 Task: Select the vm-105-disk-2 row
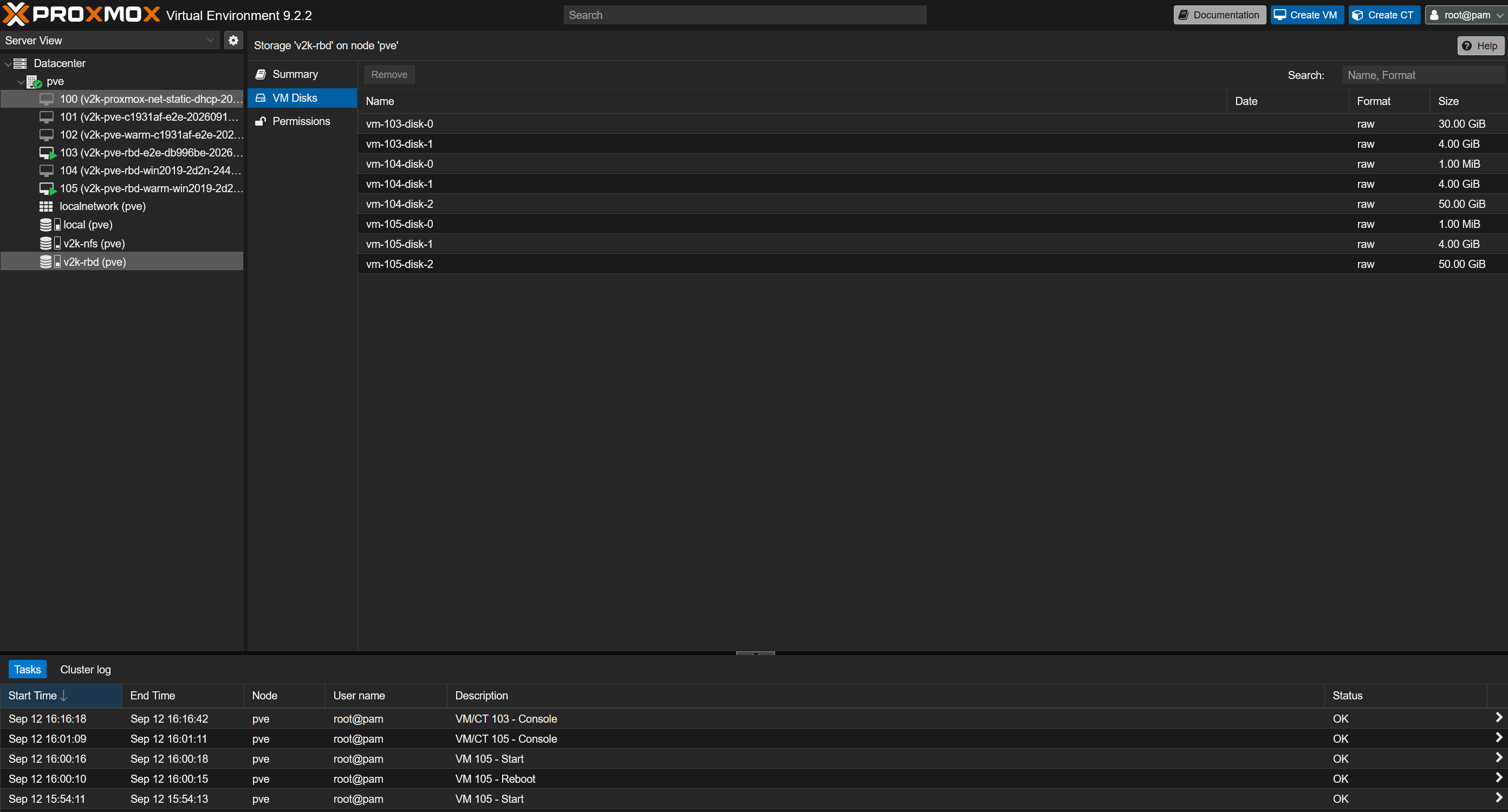(933, 264)
